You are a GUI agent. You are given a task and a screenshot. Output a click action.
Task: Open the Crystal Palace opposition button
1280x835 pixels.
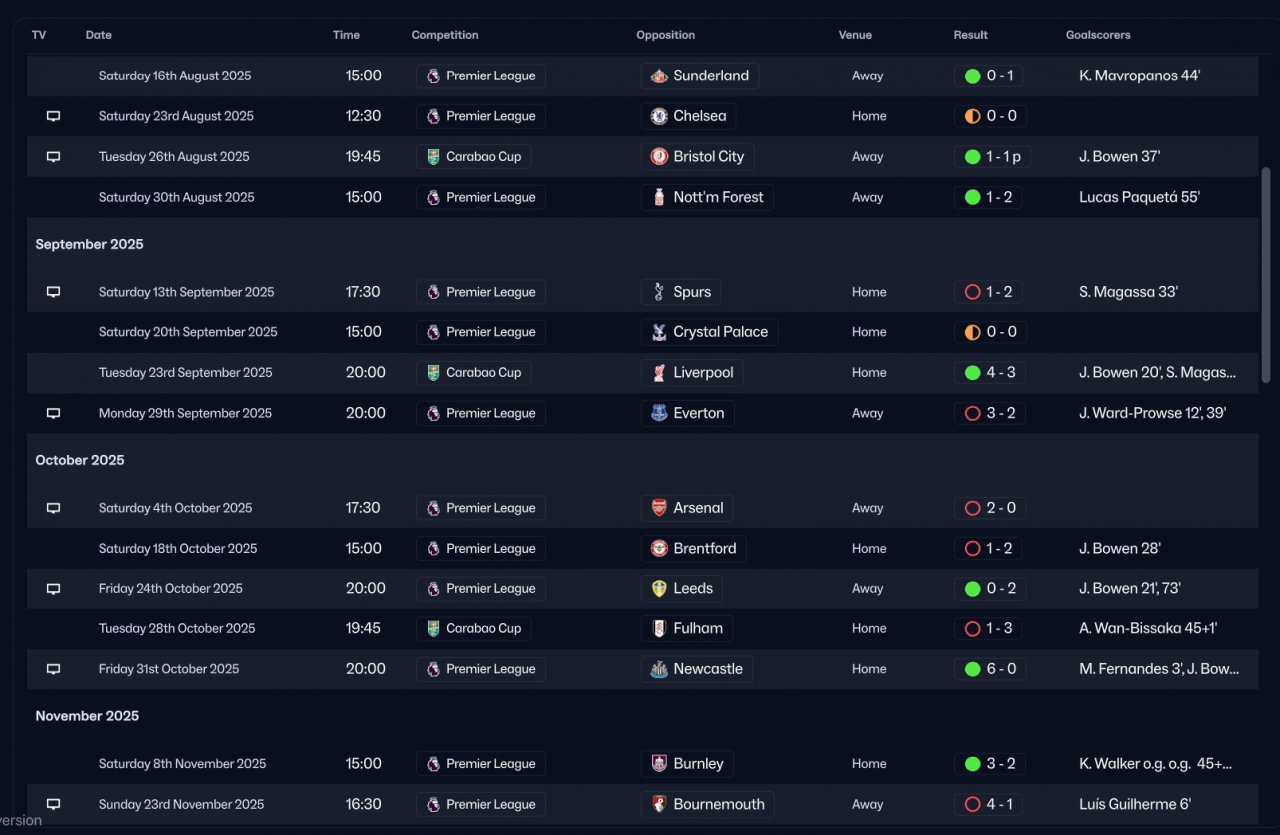pos(709,332)
